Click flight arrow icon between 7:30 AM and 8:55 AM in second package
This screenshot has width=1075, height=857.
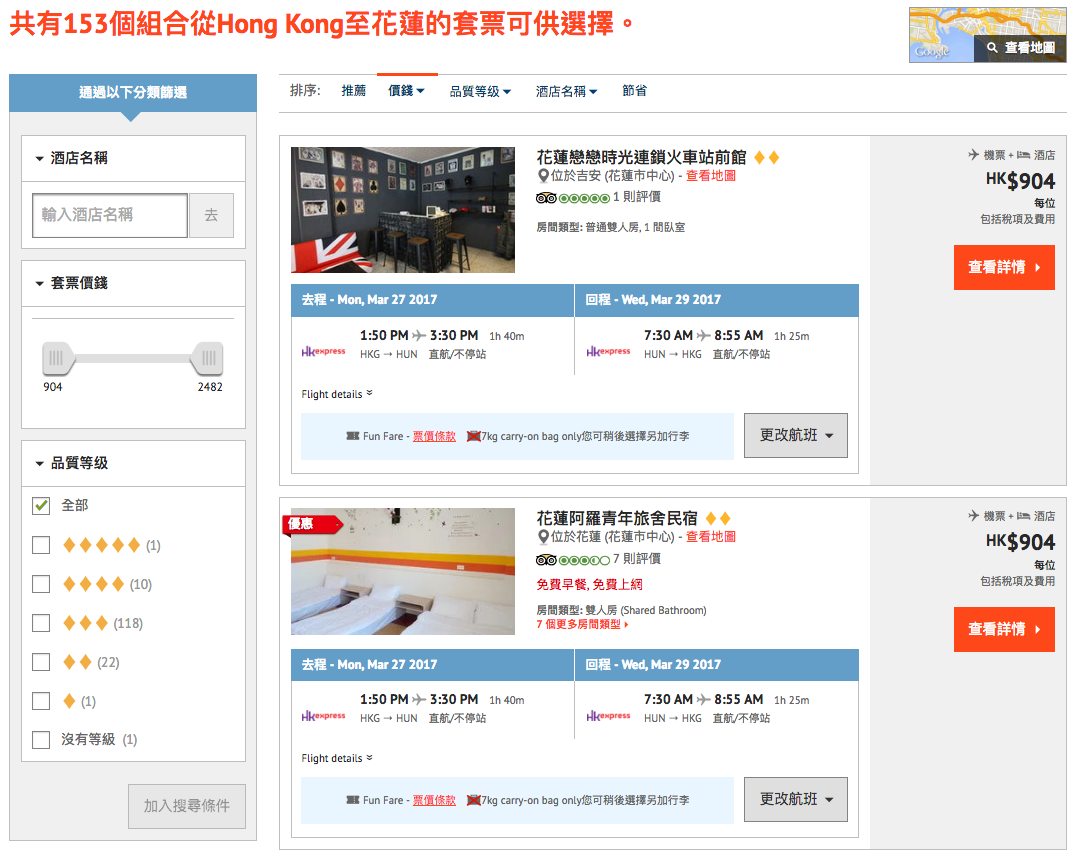point(703,699)
